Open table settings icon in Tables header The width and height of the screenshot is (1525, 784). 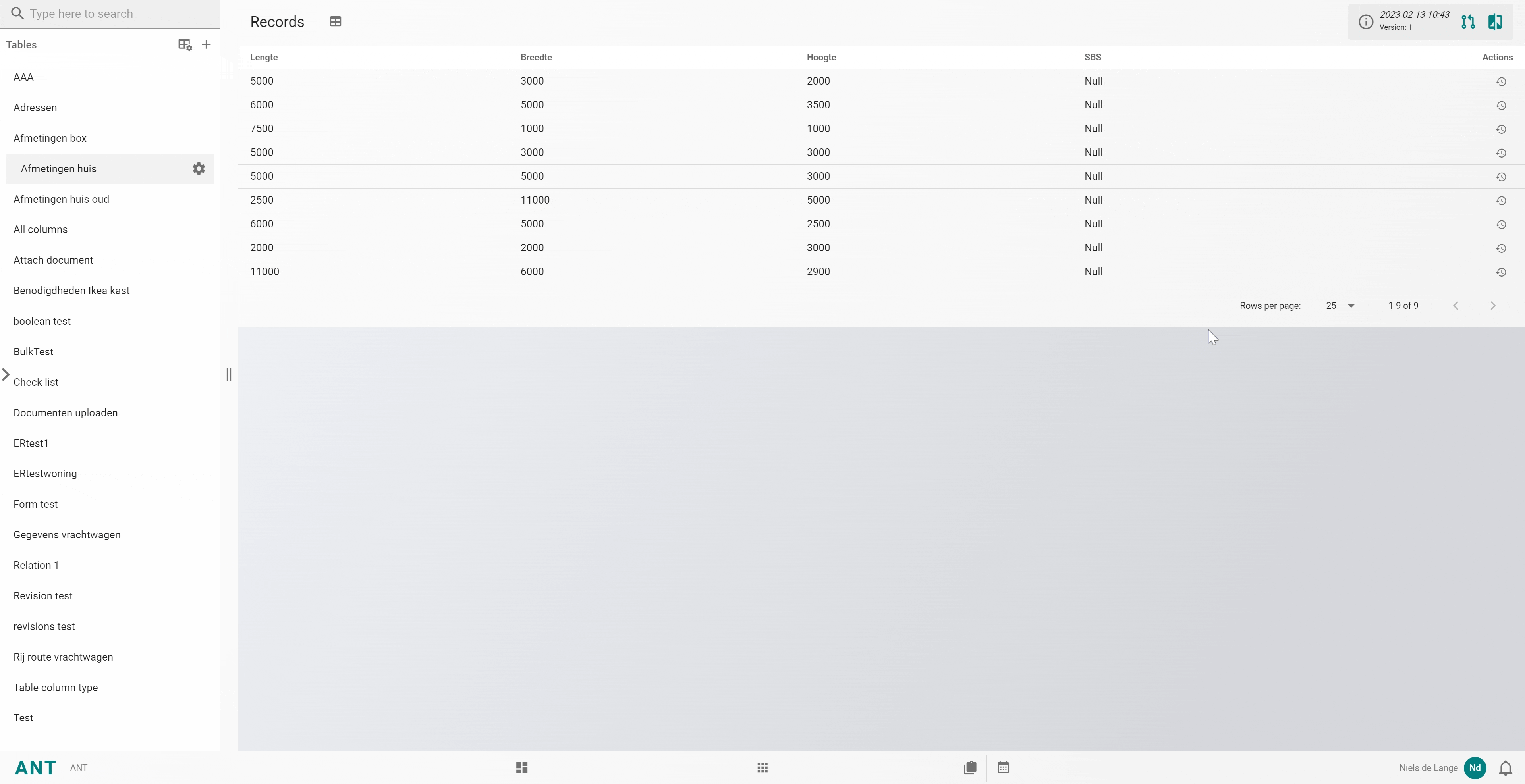pyautogui.click(x=185, y=45)
